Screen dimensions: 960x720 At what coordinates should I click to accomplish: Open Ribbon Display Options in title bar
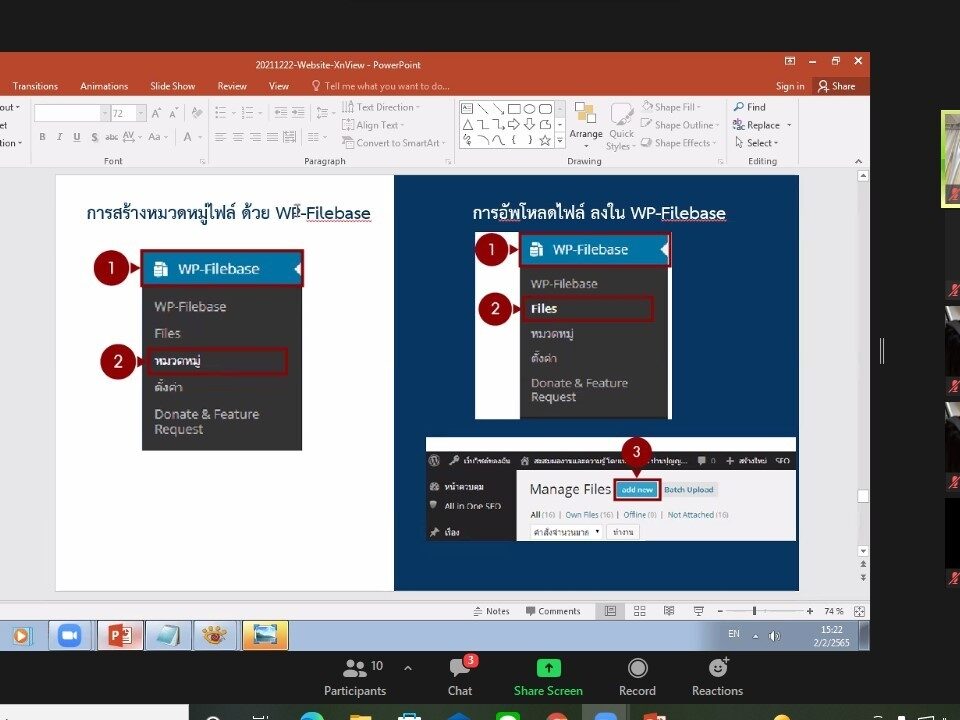pos(790,61)
